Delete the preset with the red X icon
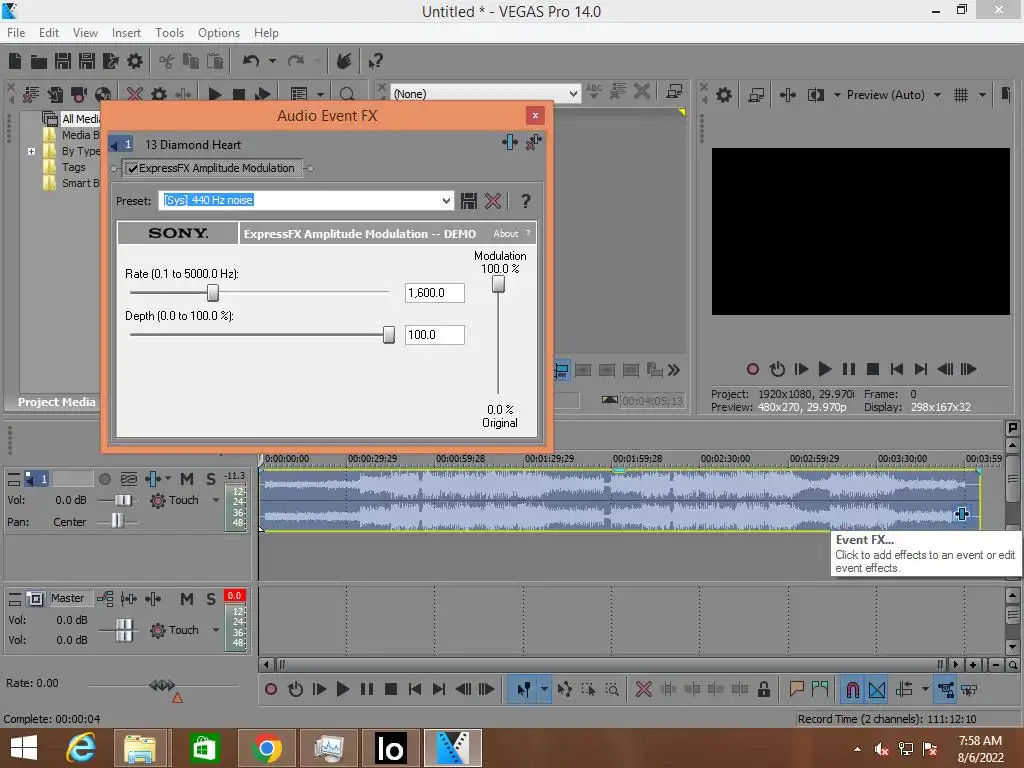 tap(492, 201)
